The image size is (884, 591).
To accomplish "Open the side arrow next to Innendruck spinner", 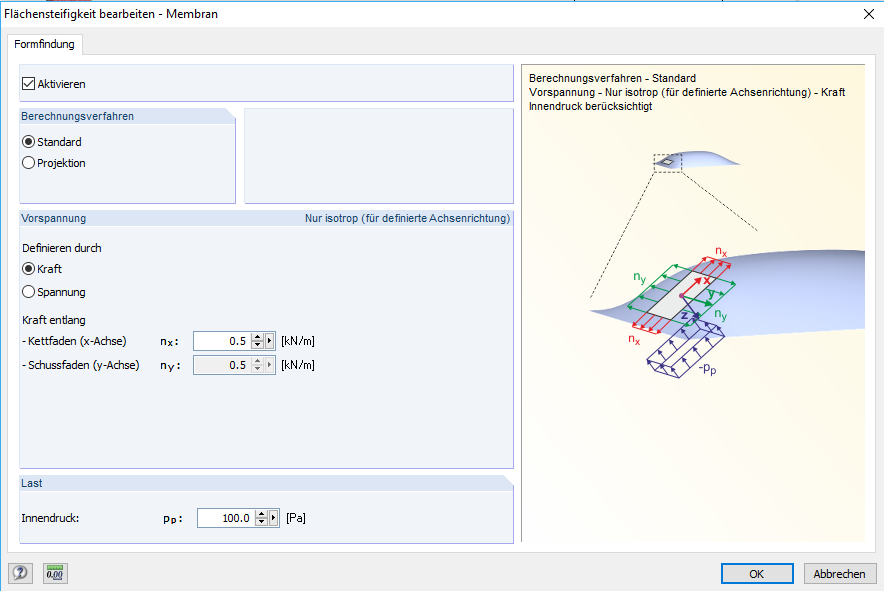I will [274, 517].
